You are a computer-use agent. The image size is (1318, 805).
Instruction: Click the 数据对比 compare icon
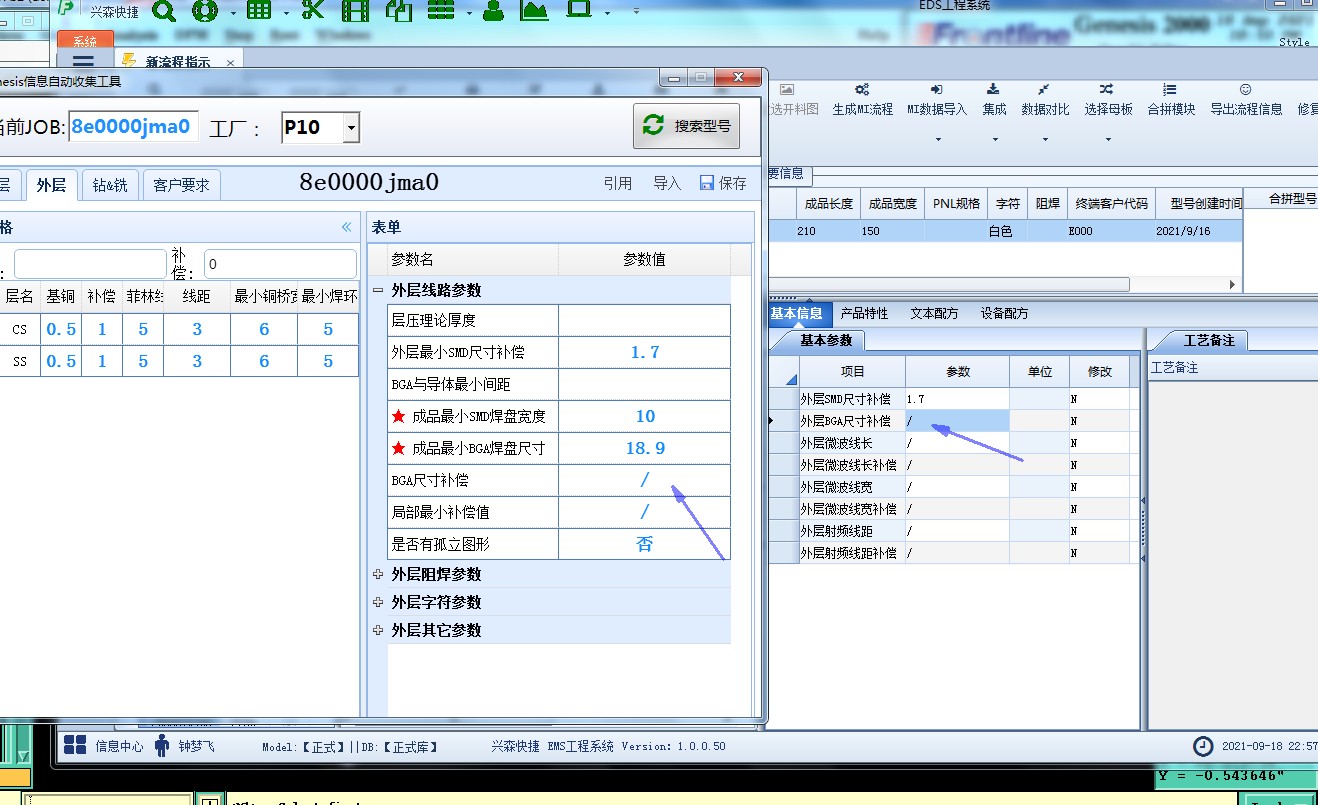point(1044,89)
